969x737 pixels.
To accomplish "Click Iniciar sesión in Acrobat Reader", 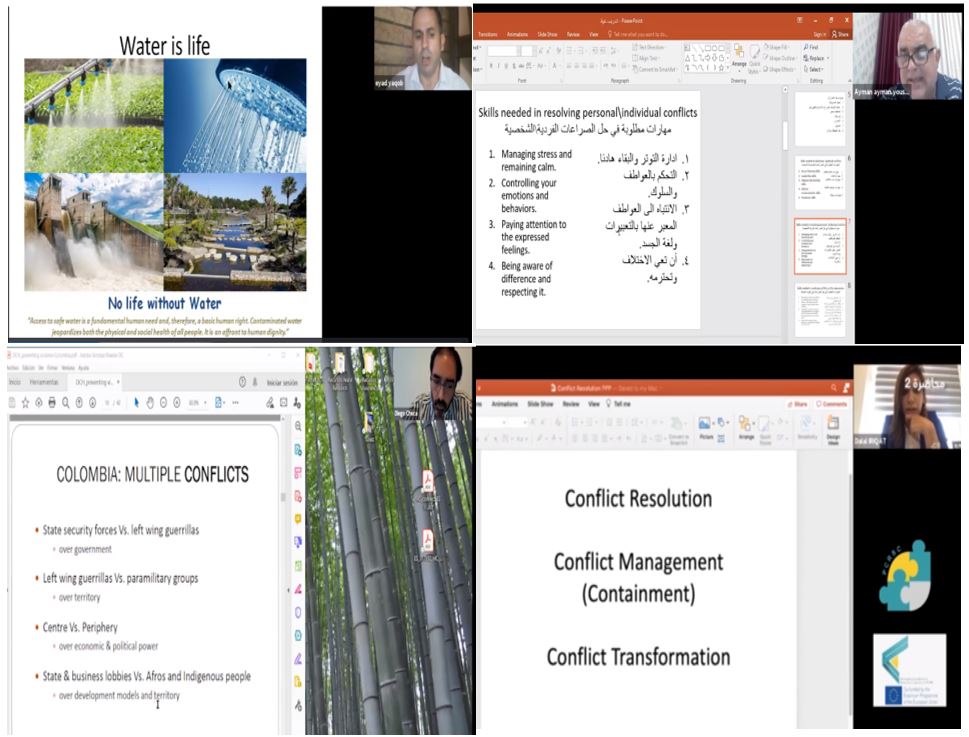I will coord(282,382).
